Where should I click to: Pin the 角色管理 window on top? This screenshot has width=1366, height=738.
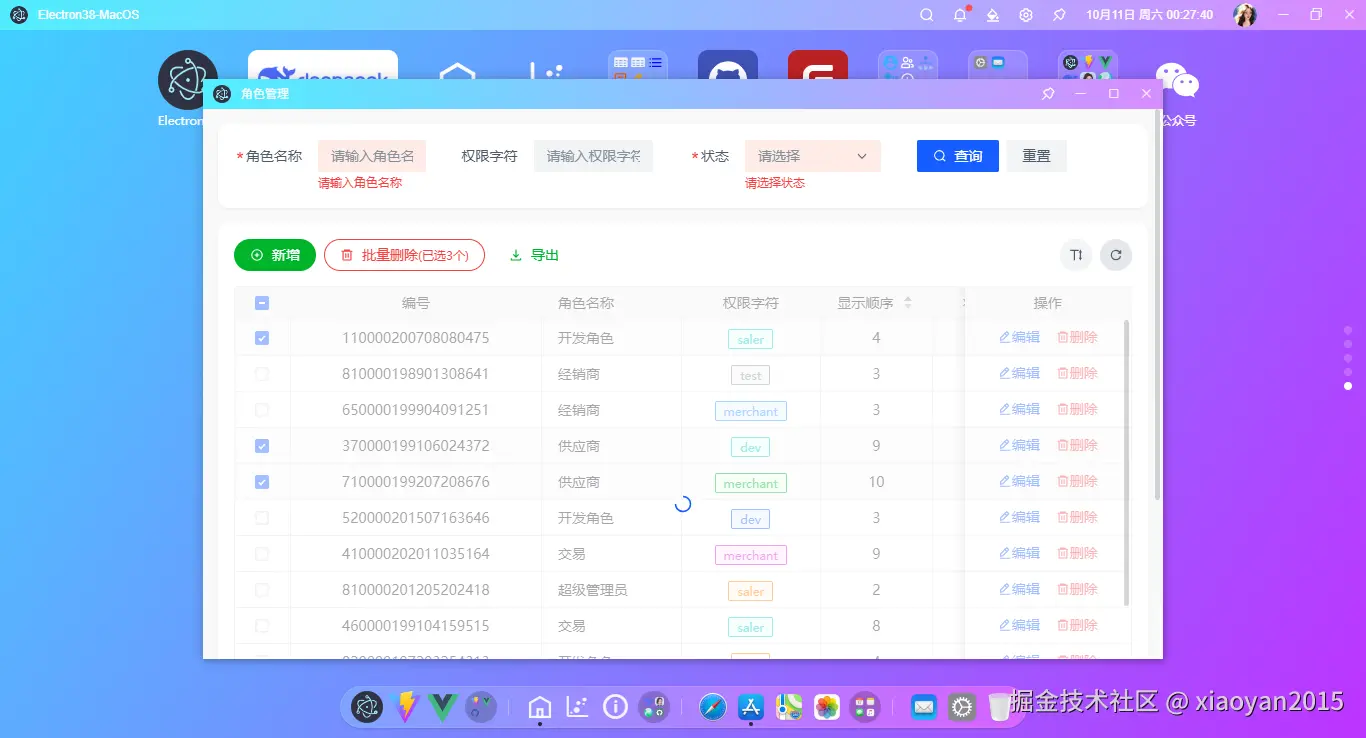coord(1047,93)
